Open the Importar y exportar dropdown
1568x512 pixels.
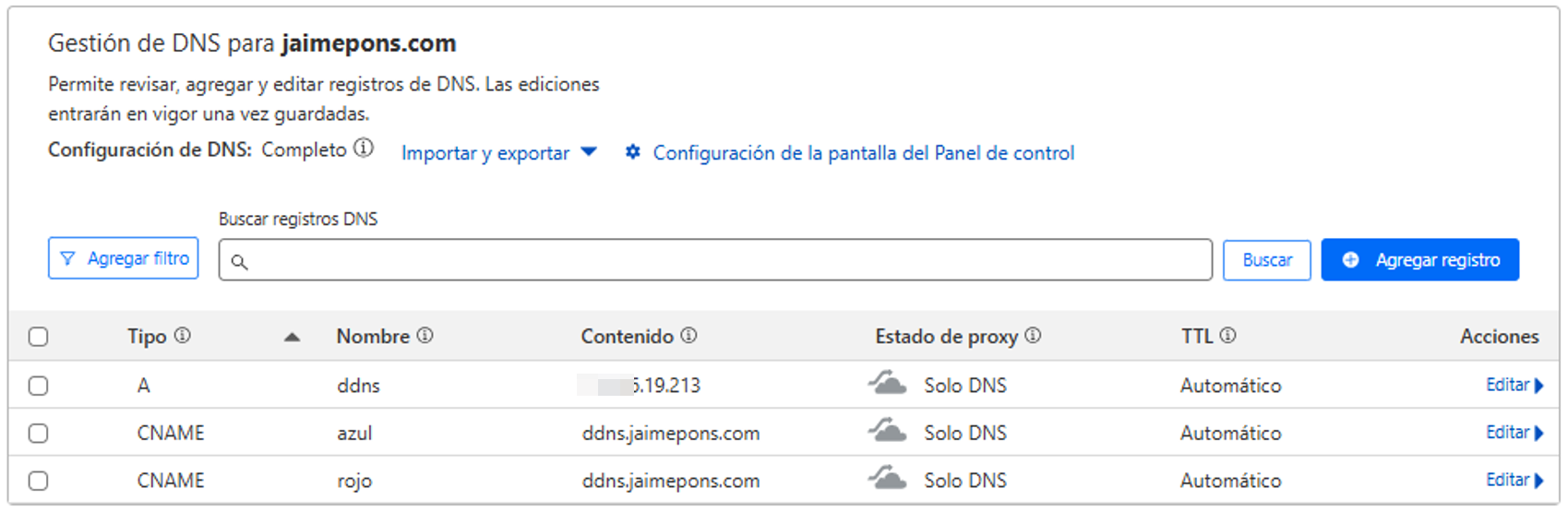click(498, 153)
